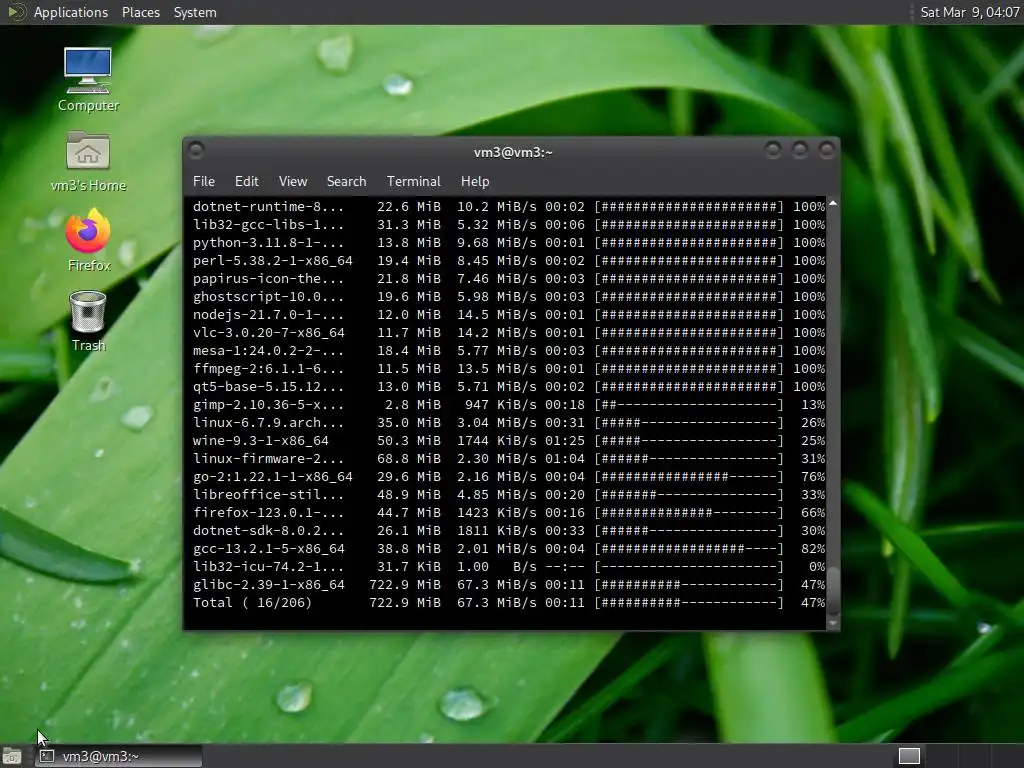The height and width of the screenshot is (768, 1024).
Task: Click the terminal scrollbar up arrow
Action: [x=833, y=204]
